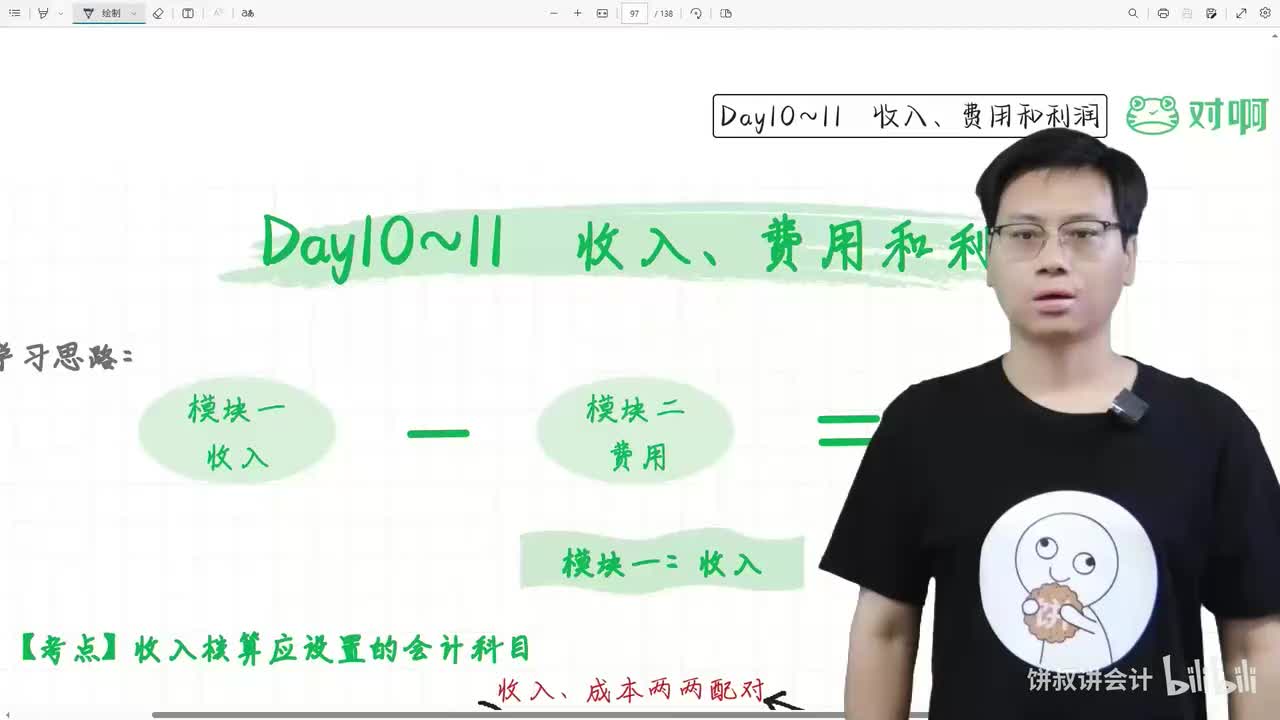Select the eraser tool
Image resolution: width=1280 pixels, height=720 pixels.
tap(158, 13)
